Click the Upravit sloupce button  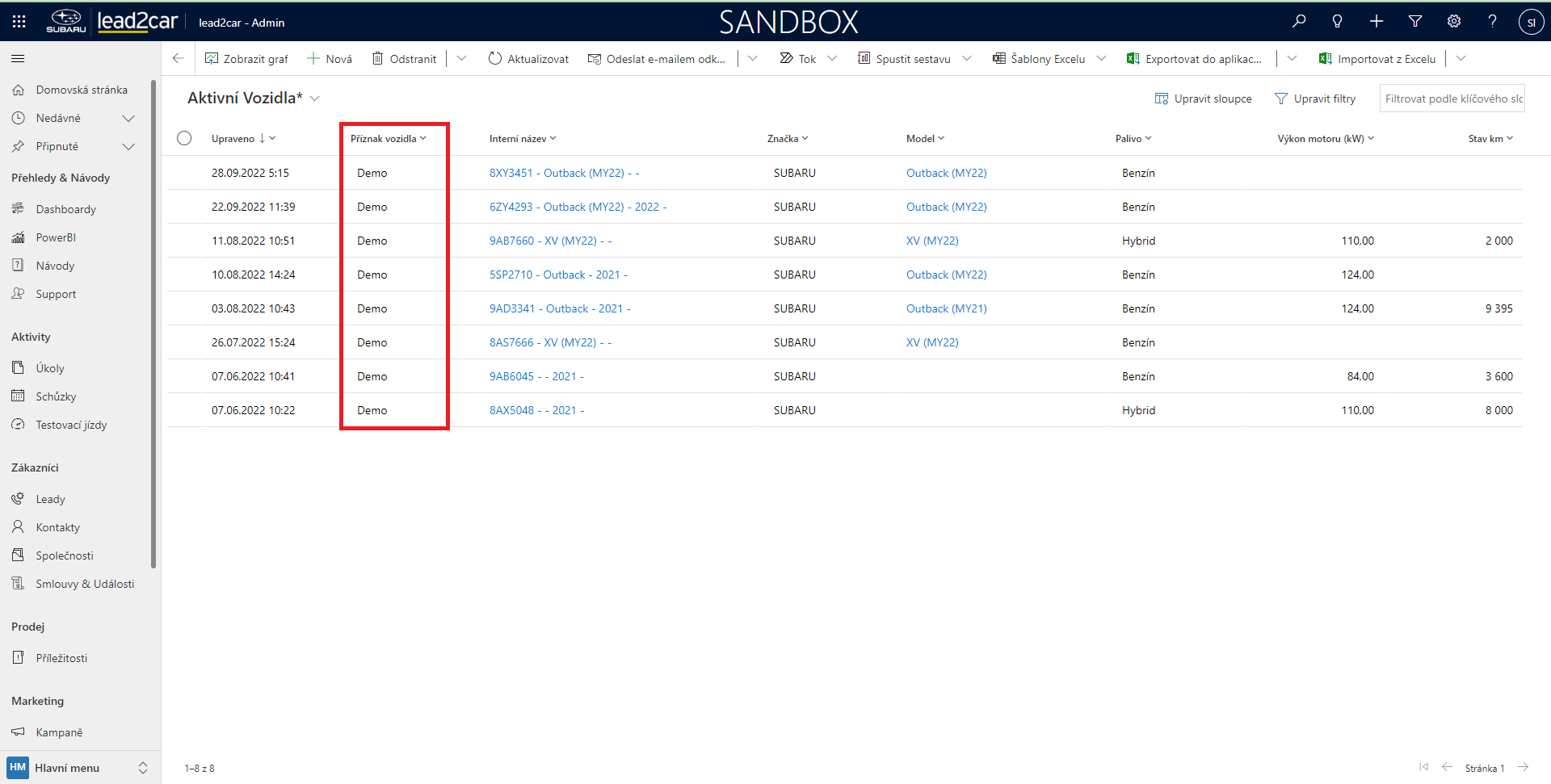(1204, 99)
